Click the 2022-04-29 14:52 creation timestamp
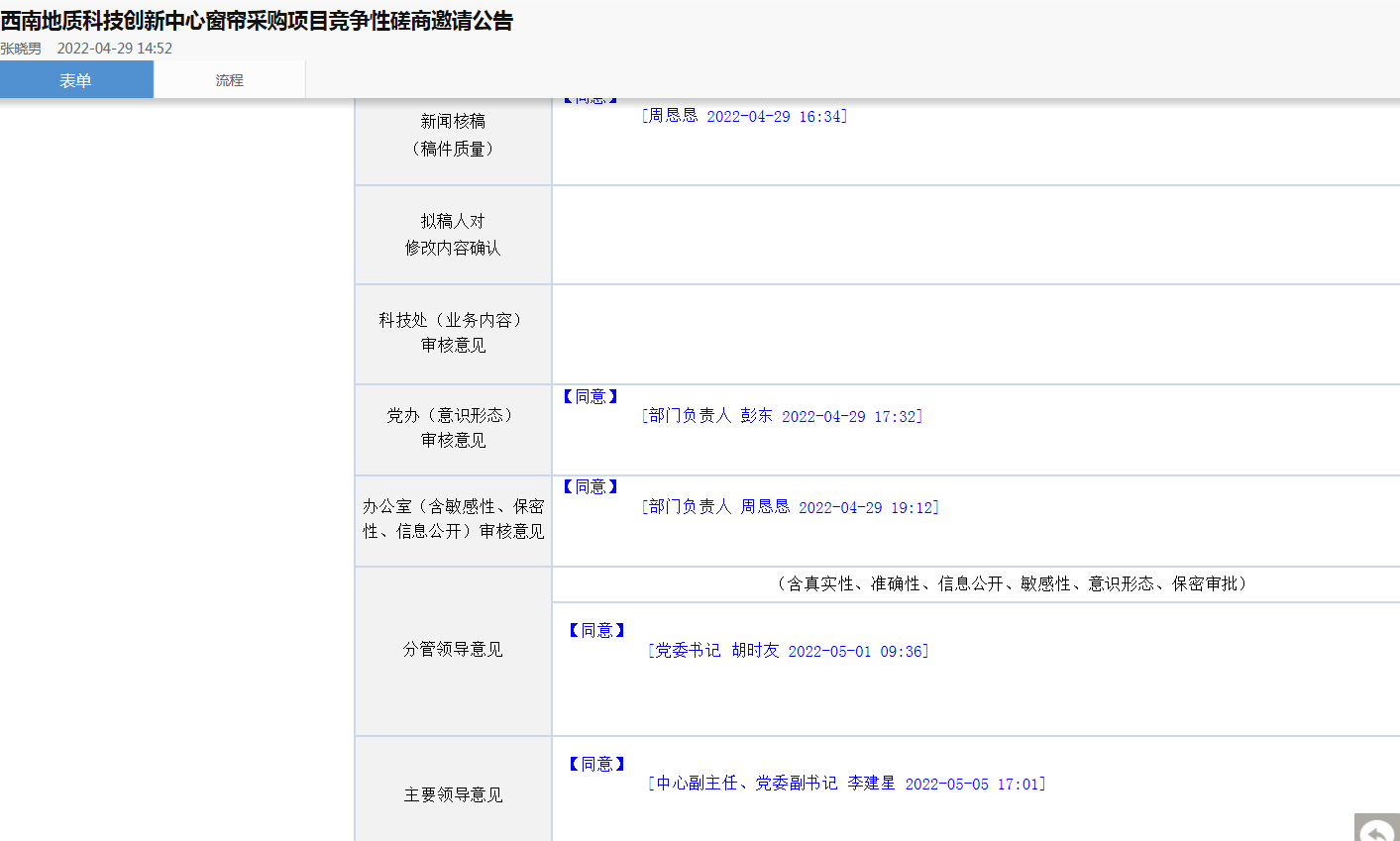The width and height of the screenshot is (1400, 841). click(115, 49)
